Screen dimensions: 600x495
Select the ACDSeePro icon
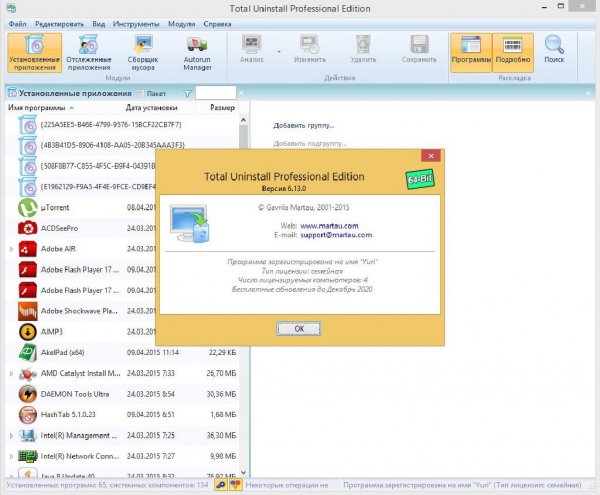pyautogui.click(x=28, y=228)
